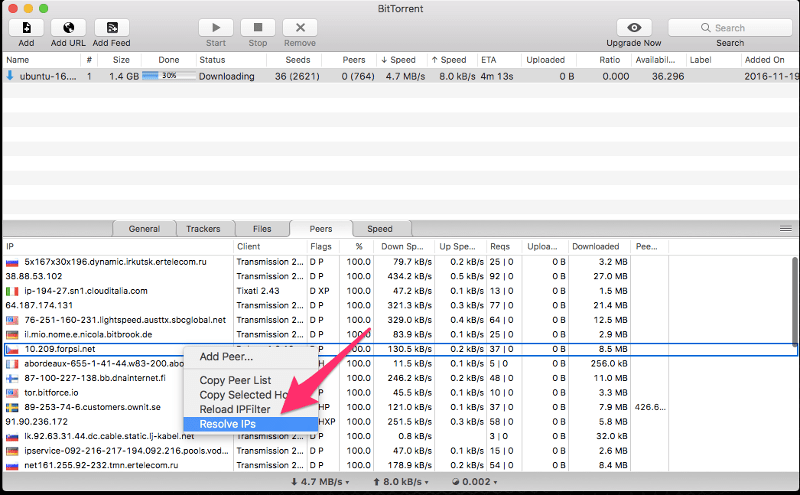Click Italian flag icon of clouditalia.com peer

click(12, 291)
